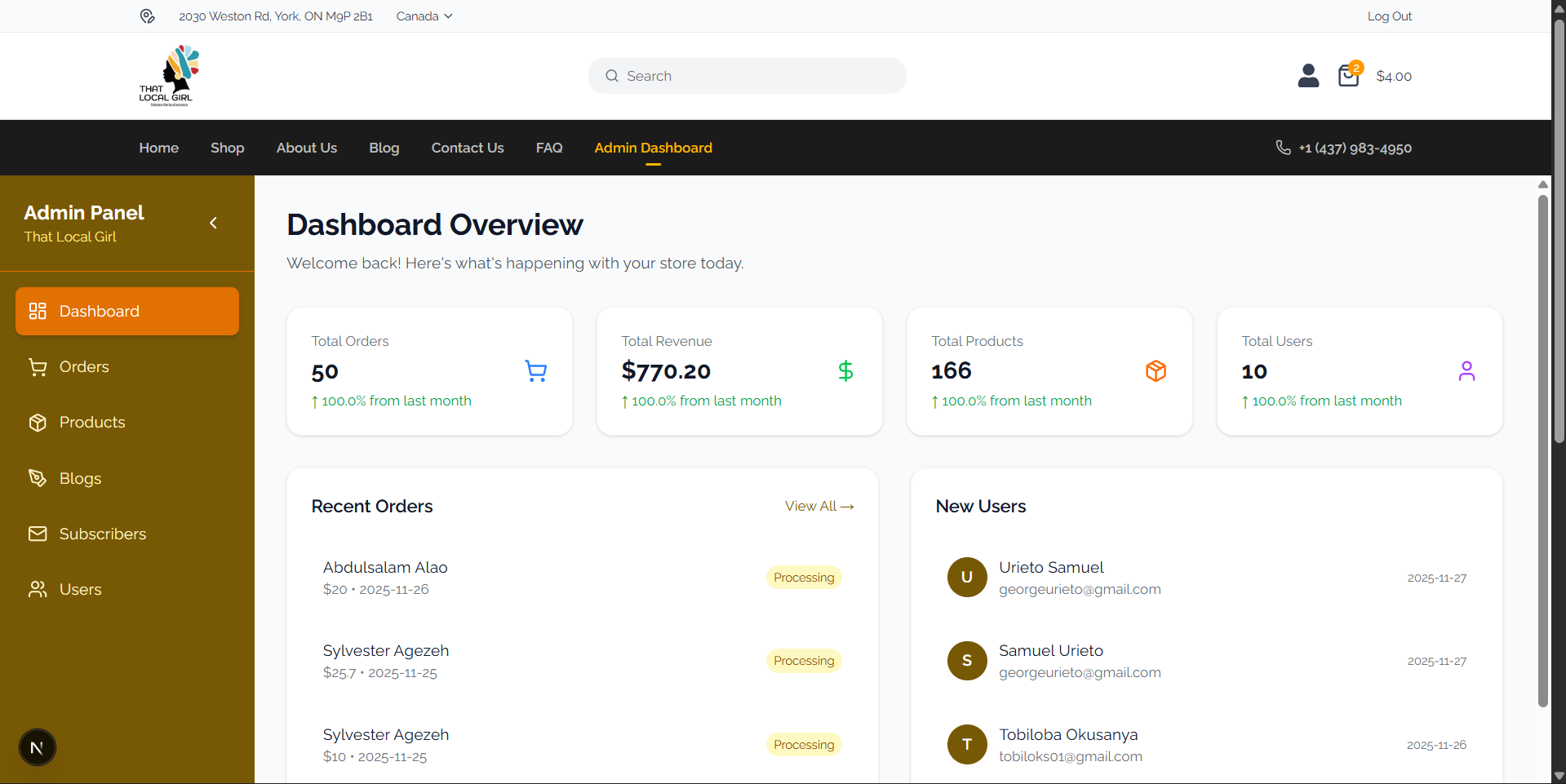Click the Total Orders cart icon
The width and height of the screenshot is (1566, 784).
(535, 371)
